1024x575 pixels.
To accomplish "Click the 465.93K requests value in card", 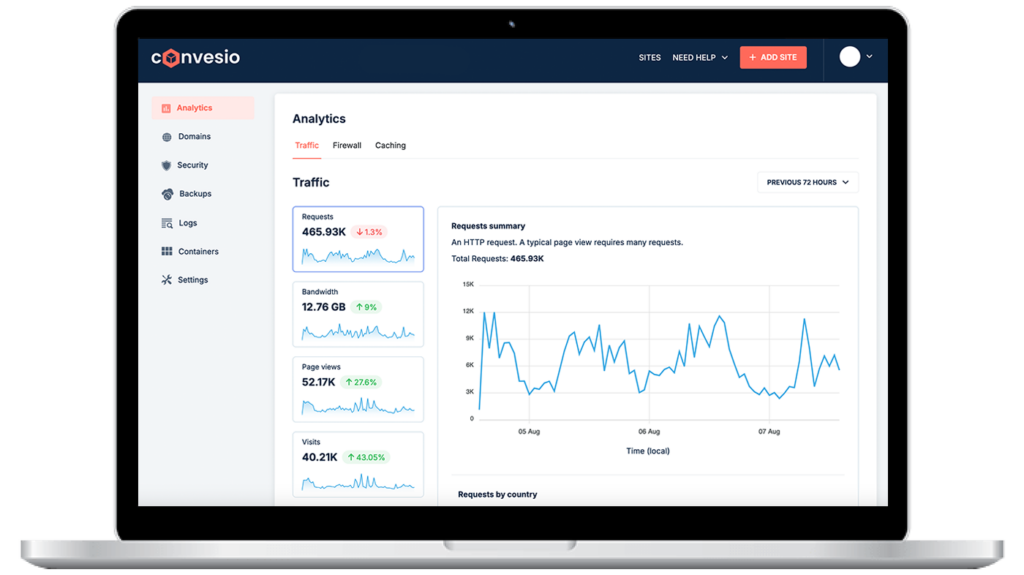I will click(x=323, y=232).
